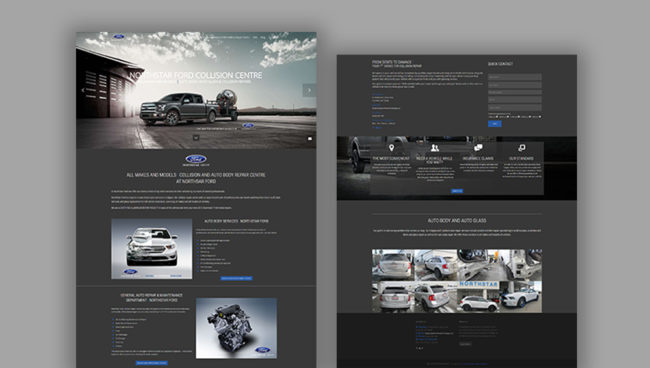Click the people icon above 'While You Wait'
The width and height of the screenshot is (650, 368).
pos(434,148)
